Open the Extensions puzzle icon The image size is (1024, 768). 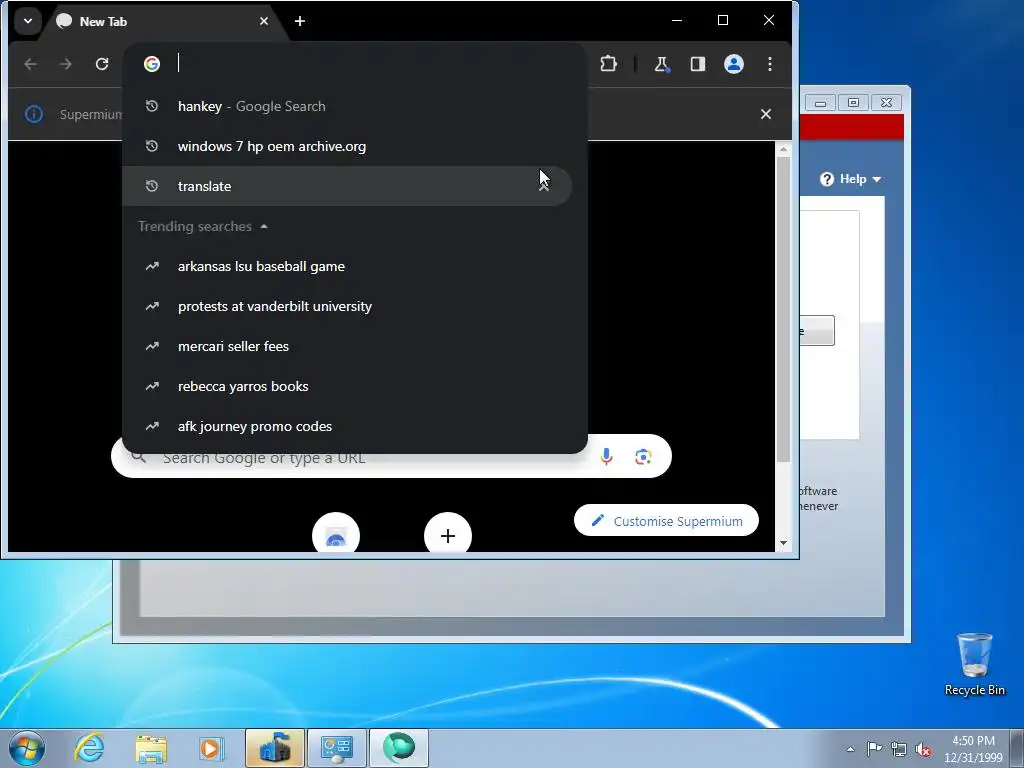tap(608, 64)
